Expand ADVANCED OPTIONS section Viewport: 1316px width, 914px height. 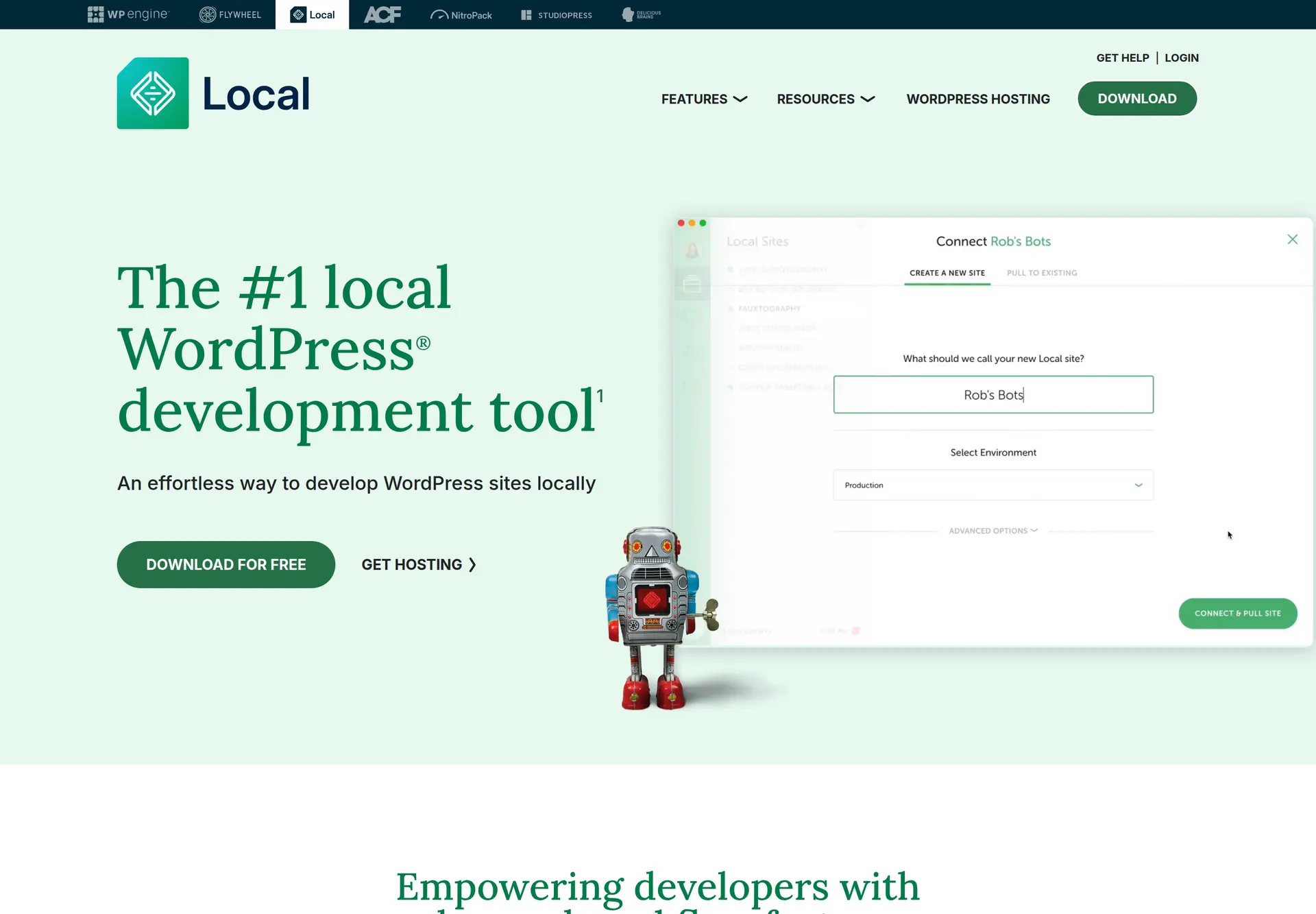point(993,531)
